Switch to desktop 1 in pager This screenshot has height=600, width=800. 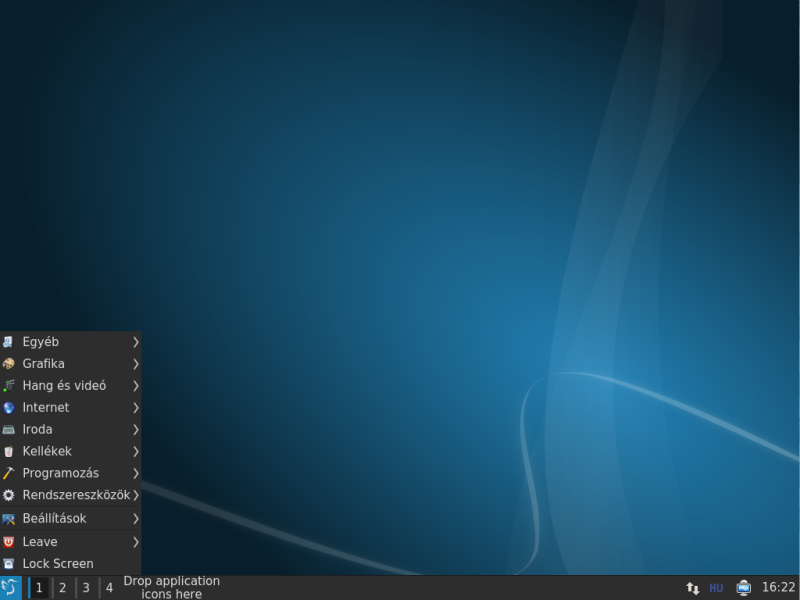click(39, 588)
